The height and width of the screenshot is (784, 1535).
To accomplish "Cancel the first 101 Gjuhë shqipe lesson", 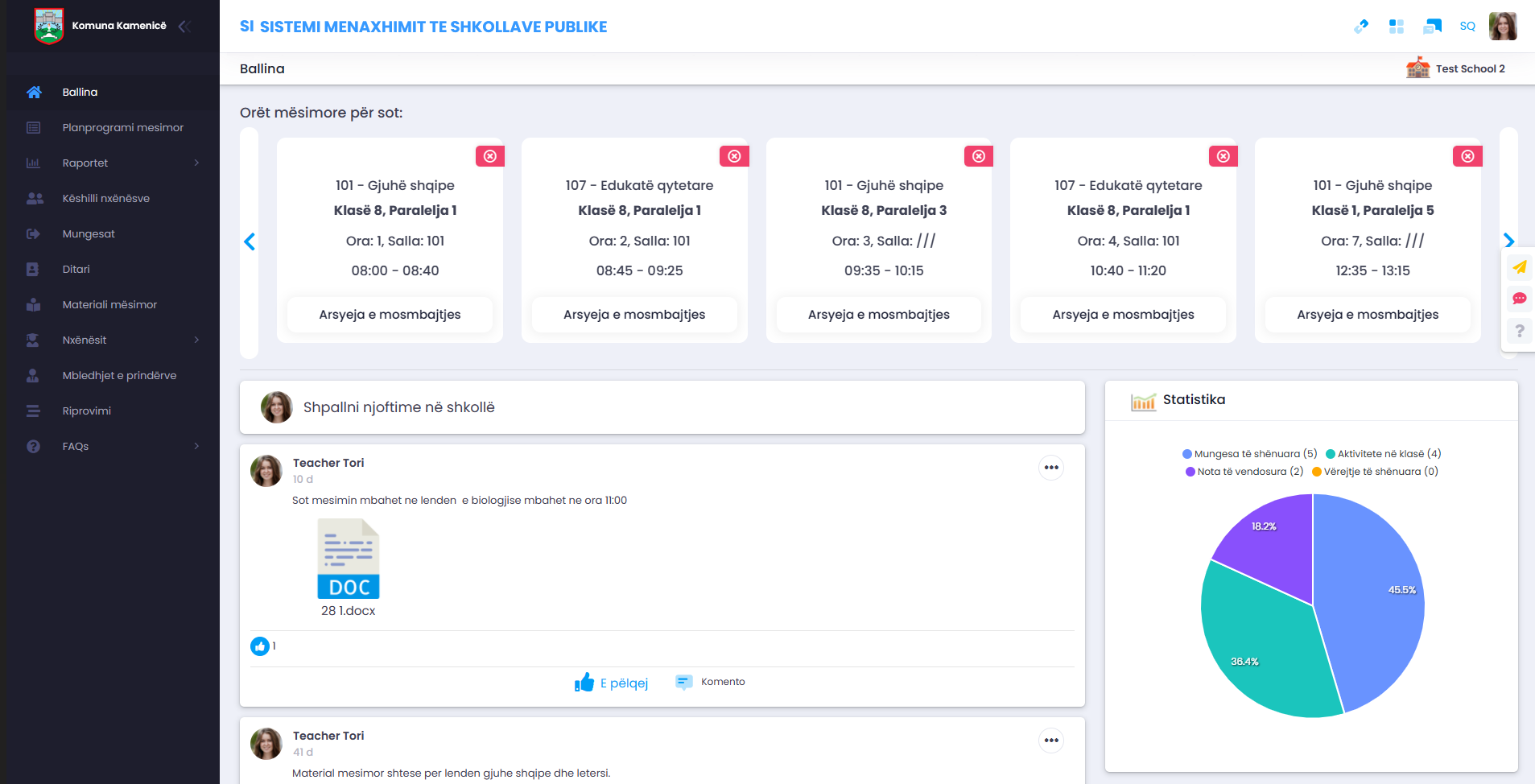I will click(489, 156).
